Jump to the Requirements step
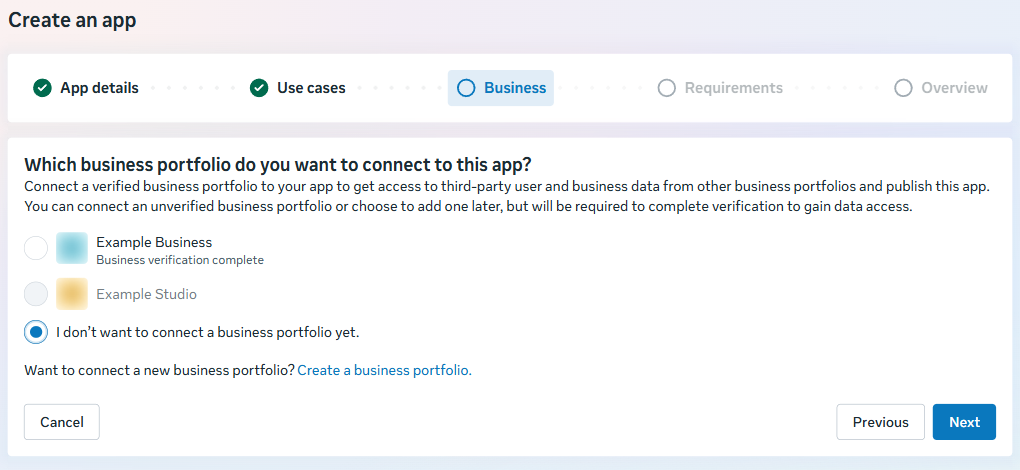The width and height of the screenshot is (1020, 470). [x=720, y=88]
